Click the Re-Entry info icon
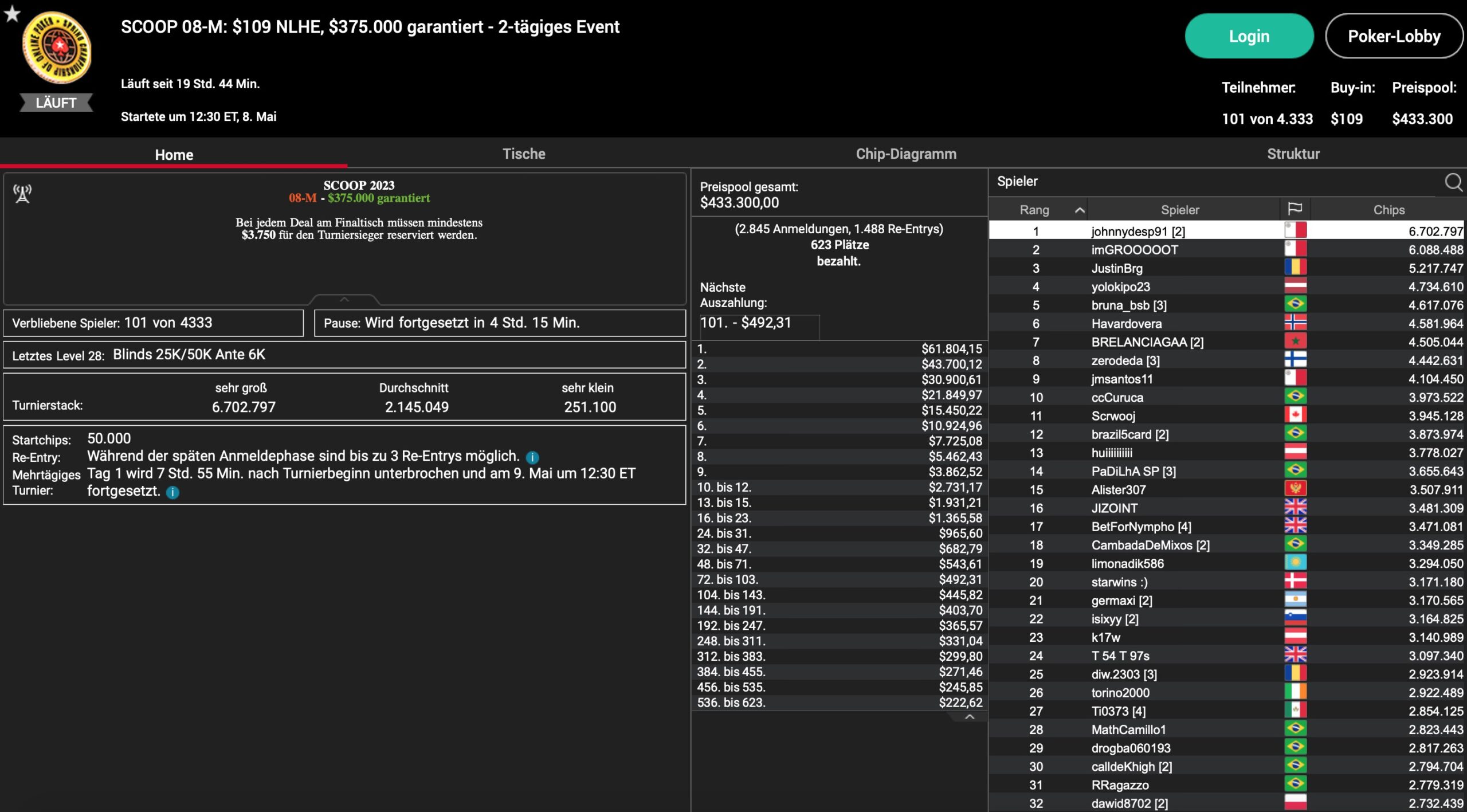This screenshot has width=1467, height=812. coord(532,457)
